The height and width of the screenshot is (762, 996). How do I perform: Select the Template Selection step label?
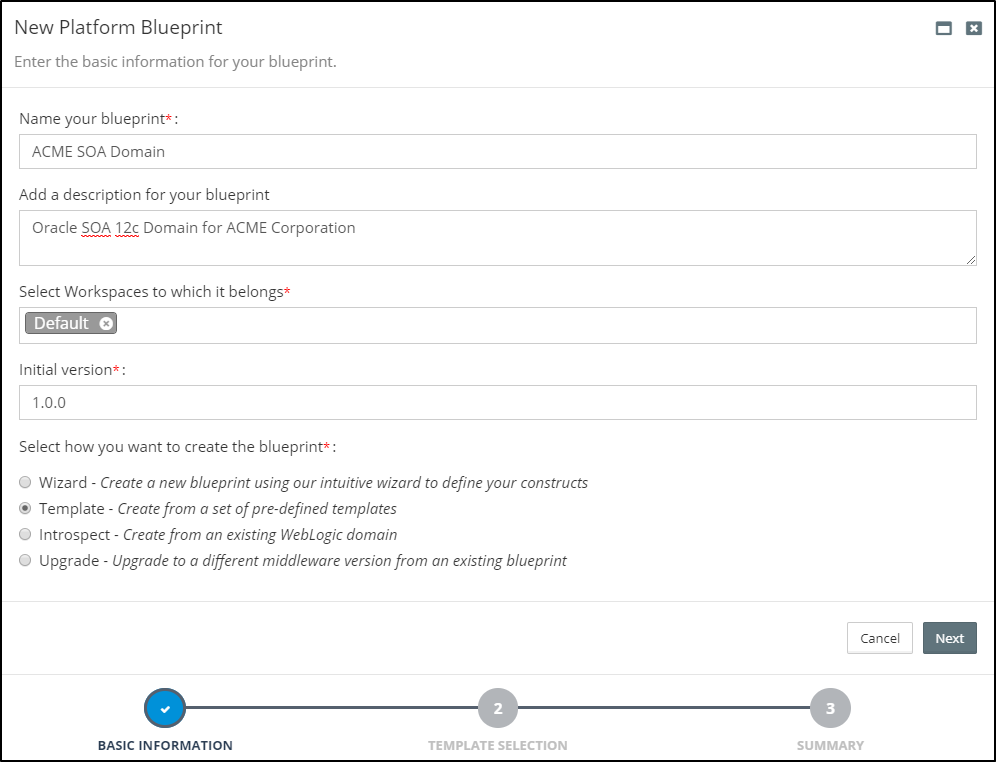(x=497, y=745)
